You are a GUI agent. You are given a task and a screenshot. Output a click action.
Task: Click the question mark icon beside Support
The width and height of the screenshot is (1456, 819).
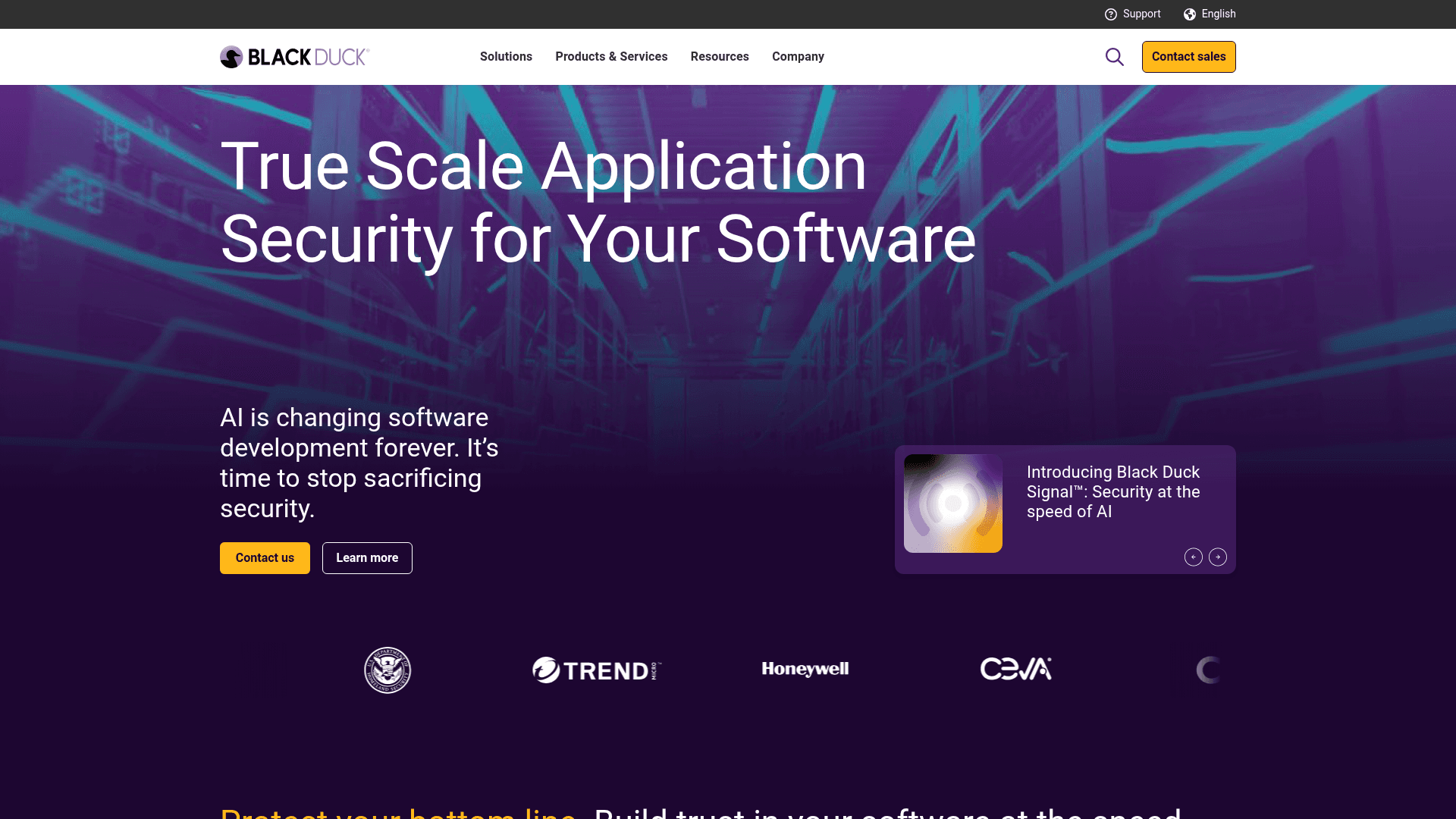[1111, 14]
